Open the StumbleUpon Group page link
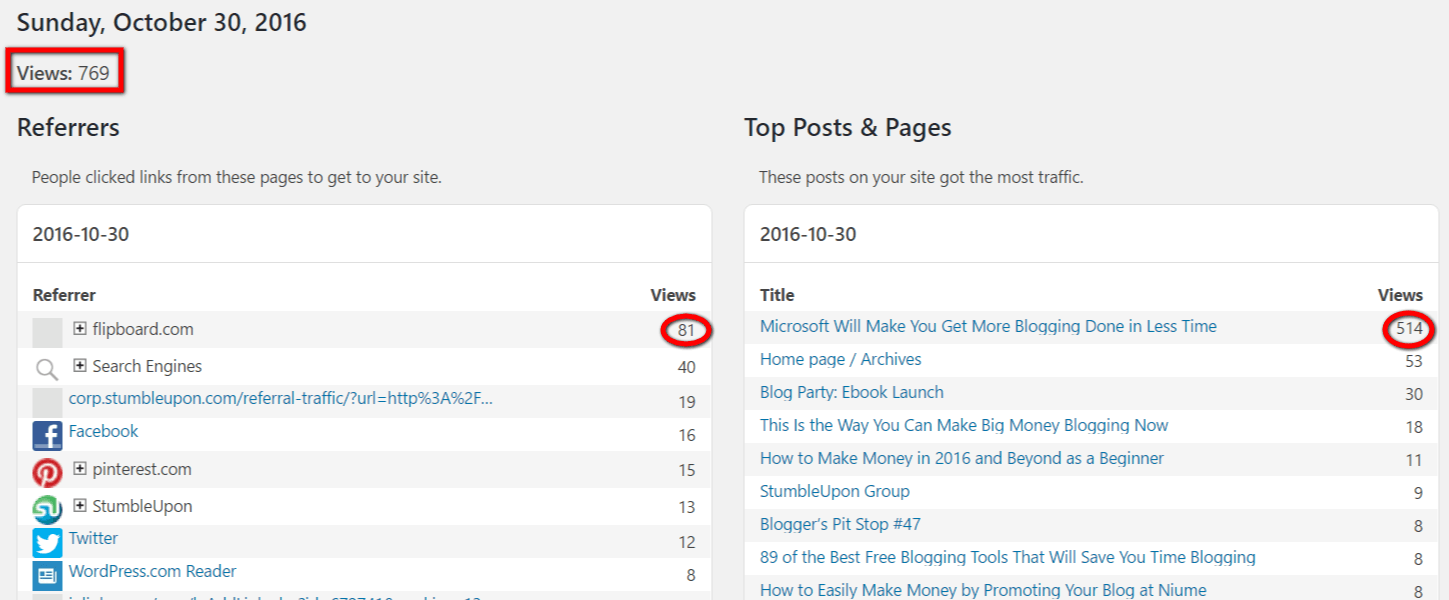Image resolution: width=1449 pixels, height=600 pixels. 835,491
